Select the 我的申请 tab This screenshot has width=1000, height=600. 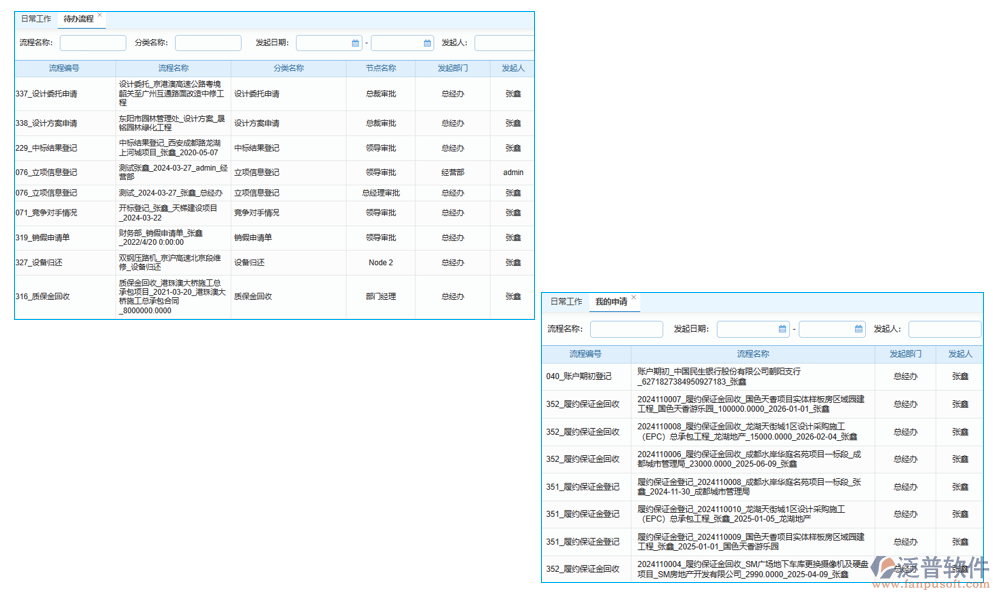click(610, 301)
